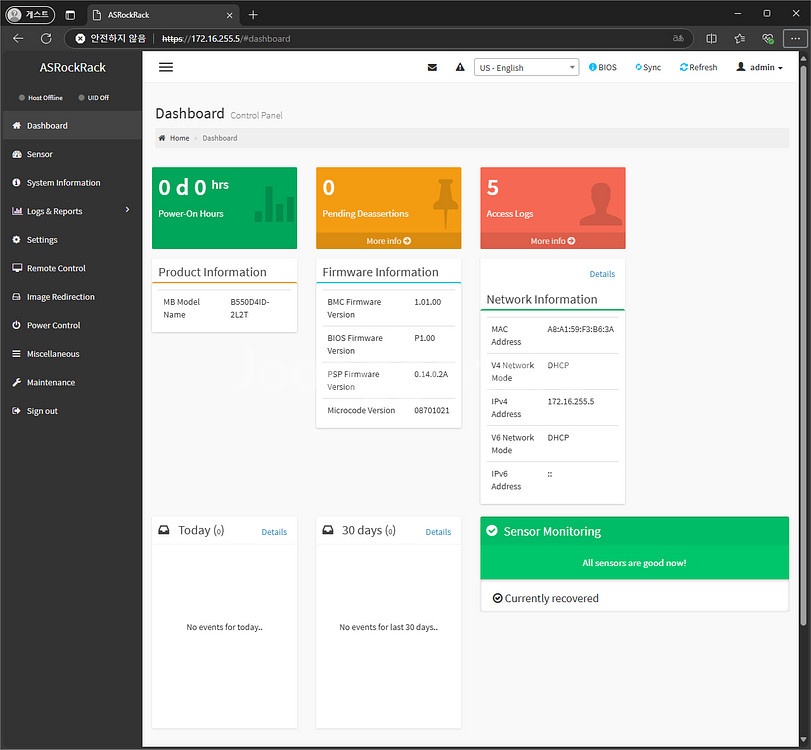Expand Logs & Reports submenu
811x750 pixels.
pos(71,211)
